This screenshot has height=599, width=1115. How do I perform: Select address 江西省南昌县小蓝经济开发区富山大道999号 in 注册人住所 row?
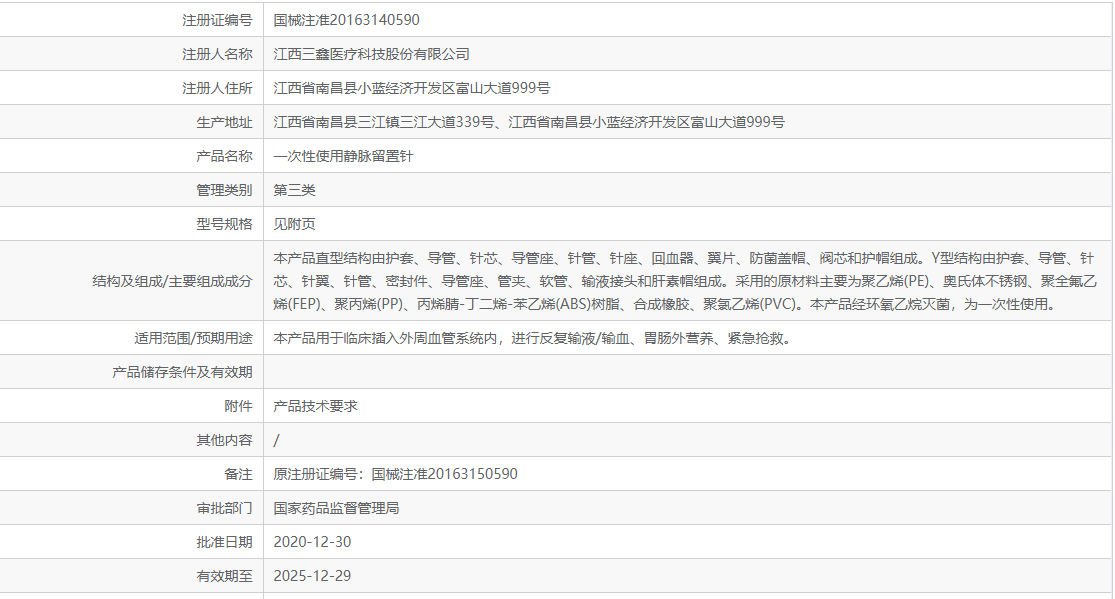pos(412,88)
